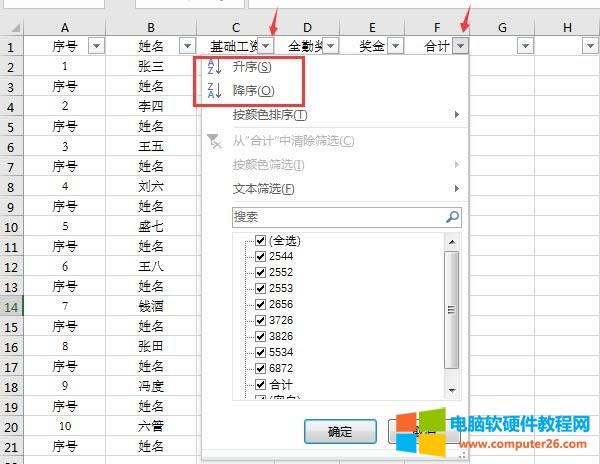Screen dimensions: 600x464
Task: Select row 2 header
Action: tap(11, 67)
